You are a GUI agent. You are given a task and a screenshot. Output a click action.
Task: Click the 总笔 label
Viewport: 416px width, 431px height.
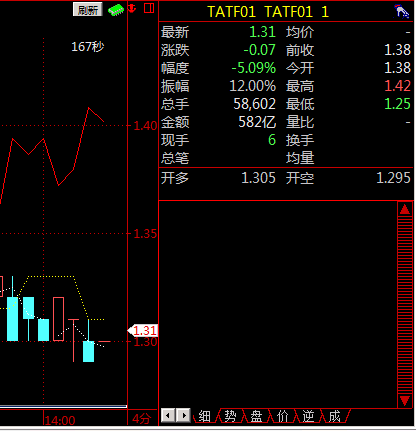[x=175, y=158]
